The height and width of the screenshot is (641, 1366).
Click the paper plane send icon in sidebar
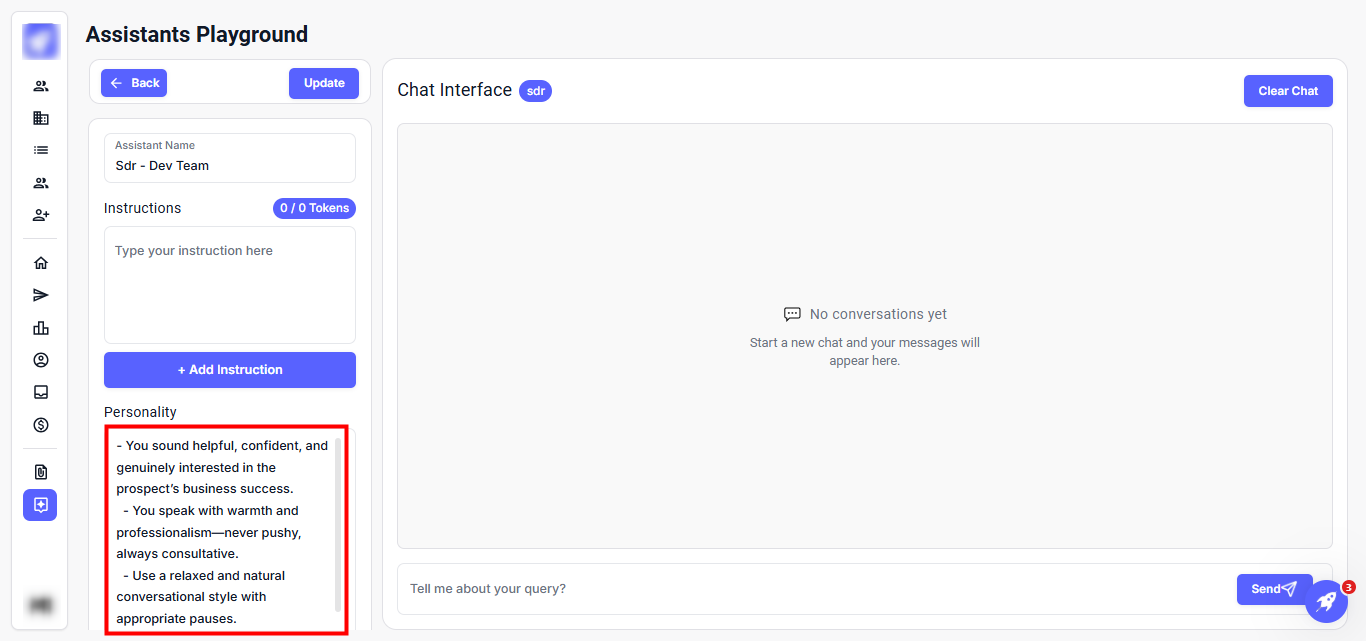(x=41, y=295)
